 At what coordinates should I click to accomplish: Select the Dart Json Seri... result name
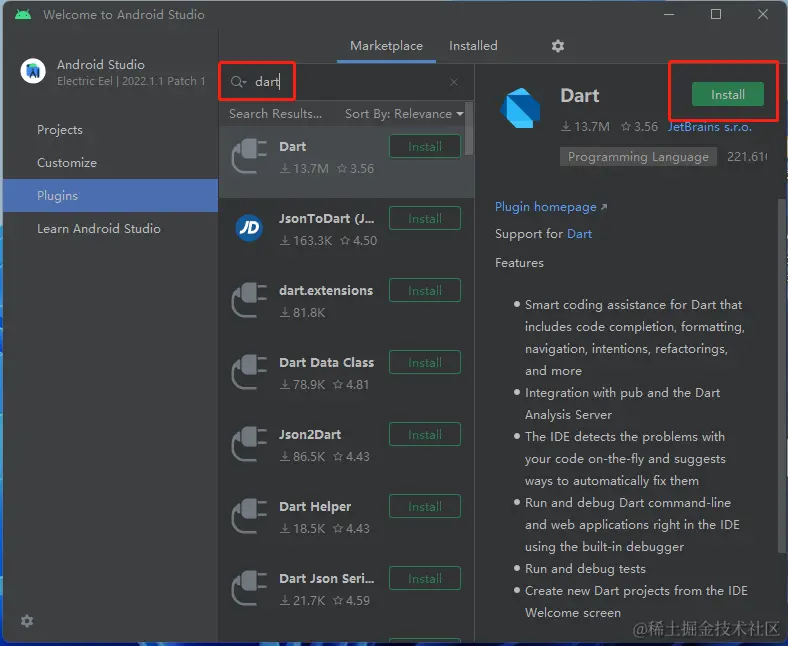point(327,578)
